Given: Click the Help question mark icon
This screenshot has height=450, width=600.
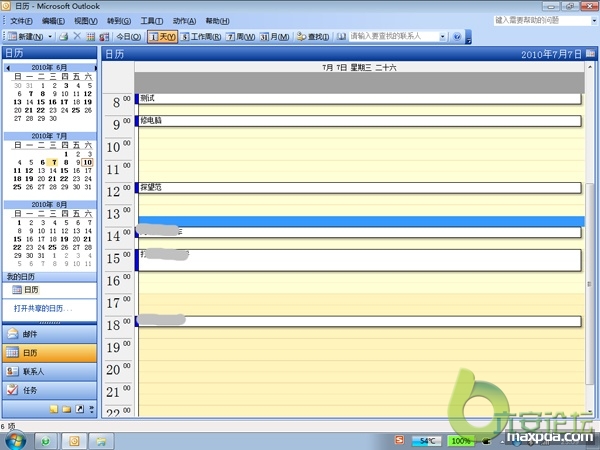Looking at the screenshot, I should coord(457,37).
